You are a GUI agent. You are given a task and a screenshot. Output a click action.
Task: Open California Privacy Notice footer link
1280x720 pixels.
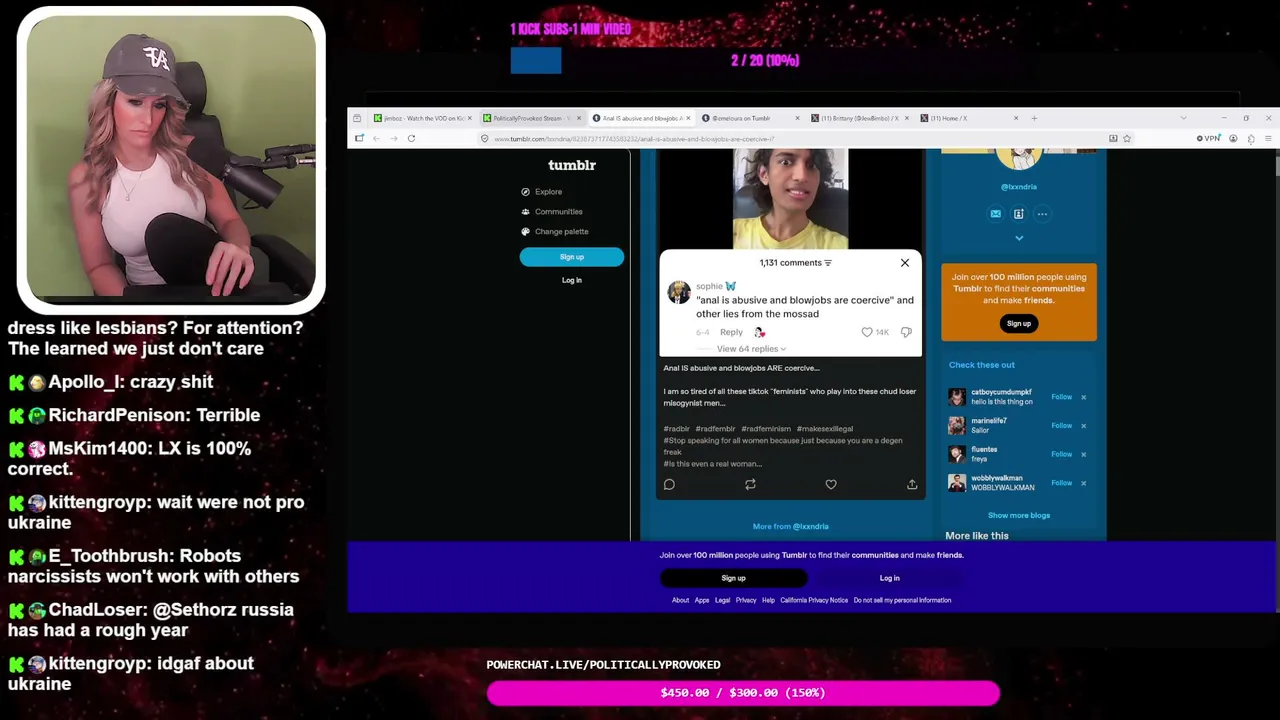point(814,601)
